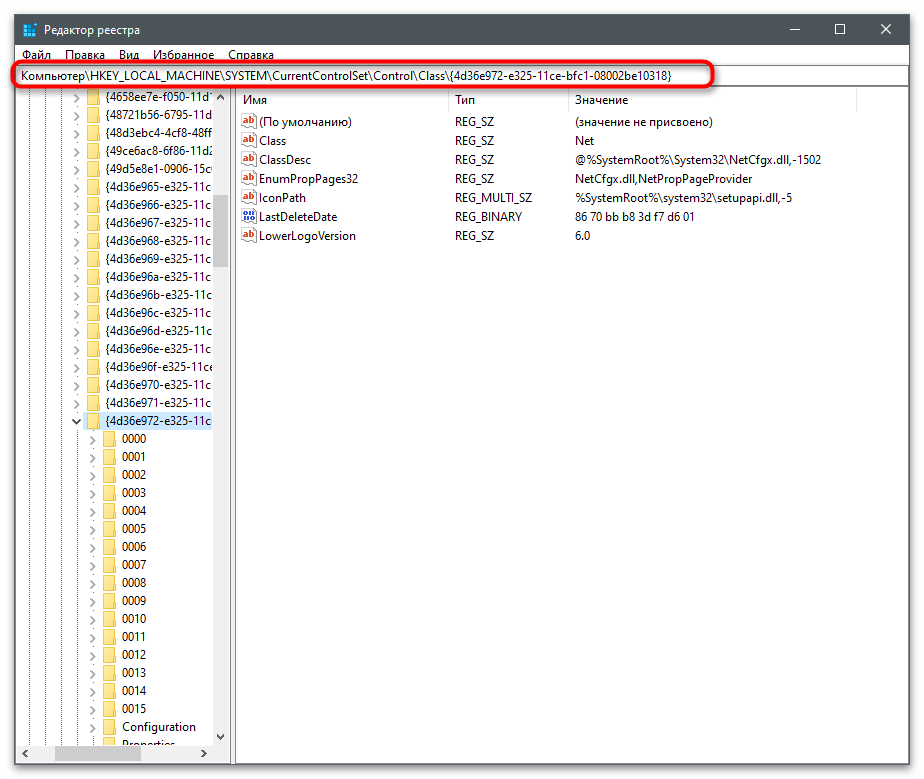Expand the 0000 subkey
This screenshot has height=779, width=924.
[93, 439]
